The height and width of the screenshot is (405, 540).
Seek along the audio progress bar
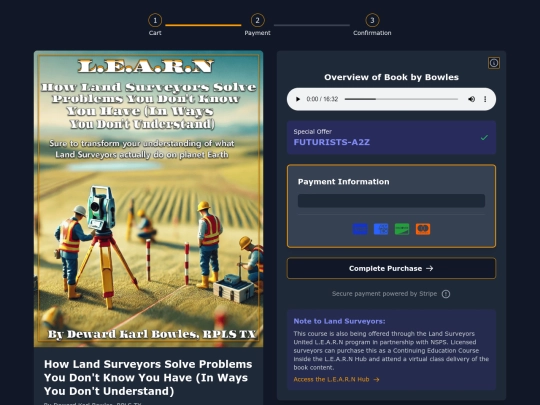pos(401,99)
